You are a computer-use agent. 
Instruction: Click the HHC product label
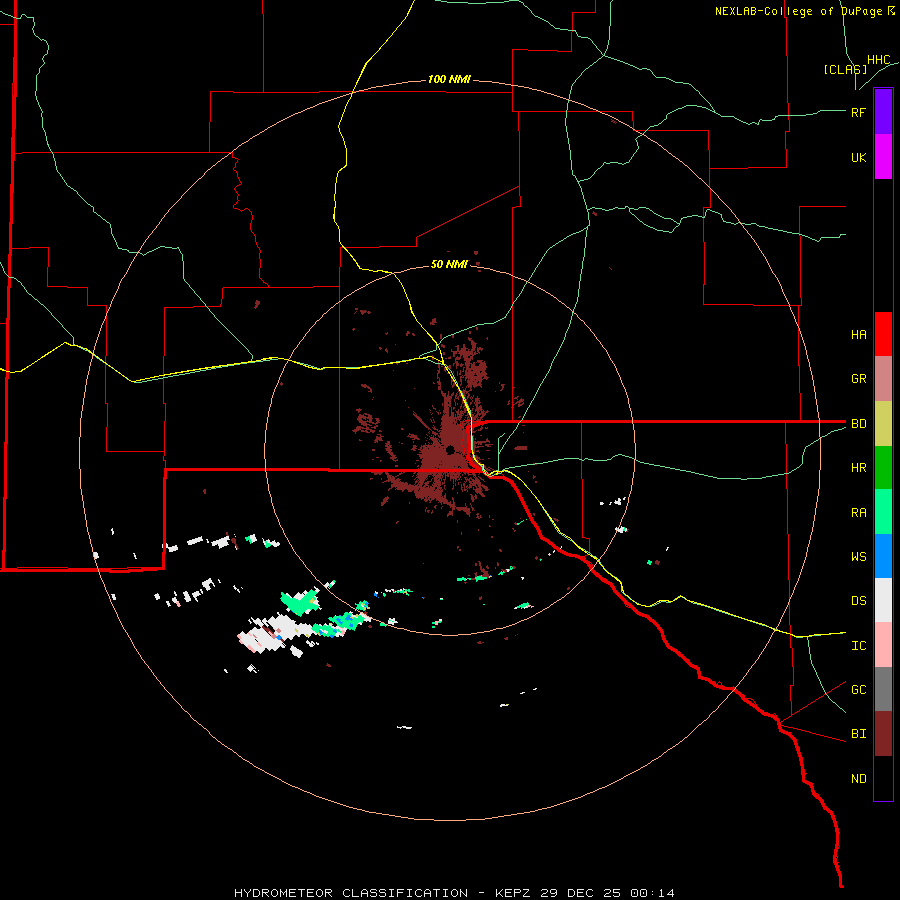point(879,60)
